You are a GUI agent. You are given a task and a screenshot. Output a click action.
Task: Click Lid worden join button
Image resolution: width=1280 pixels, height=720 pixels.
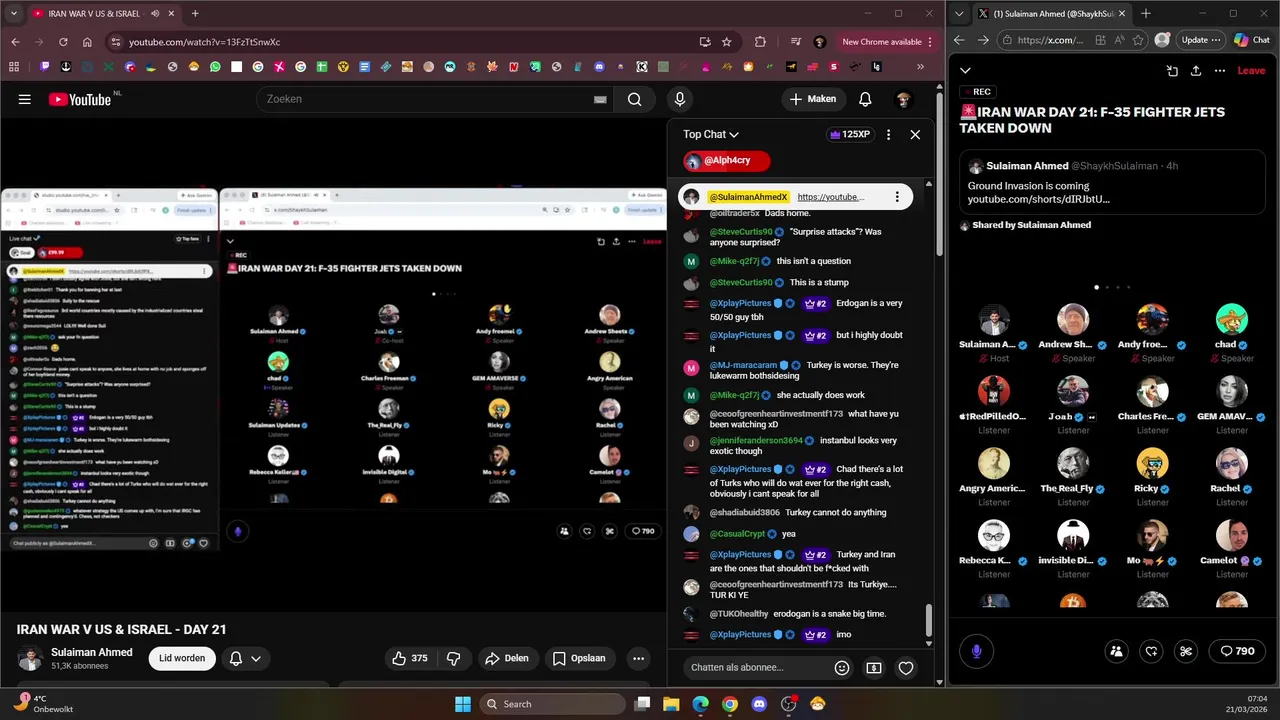pyautogui.click(x=182, y=658)
